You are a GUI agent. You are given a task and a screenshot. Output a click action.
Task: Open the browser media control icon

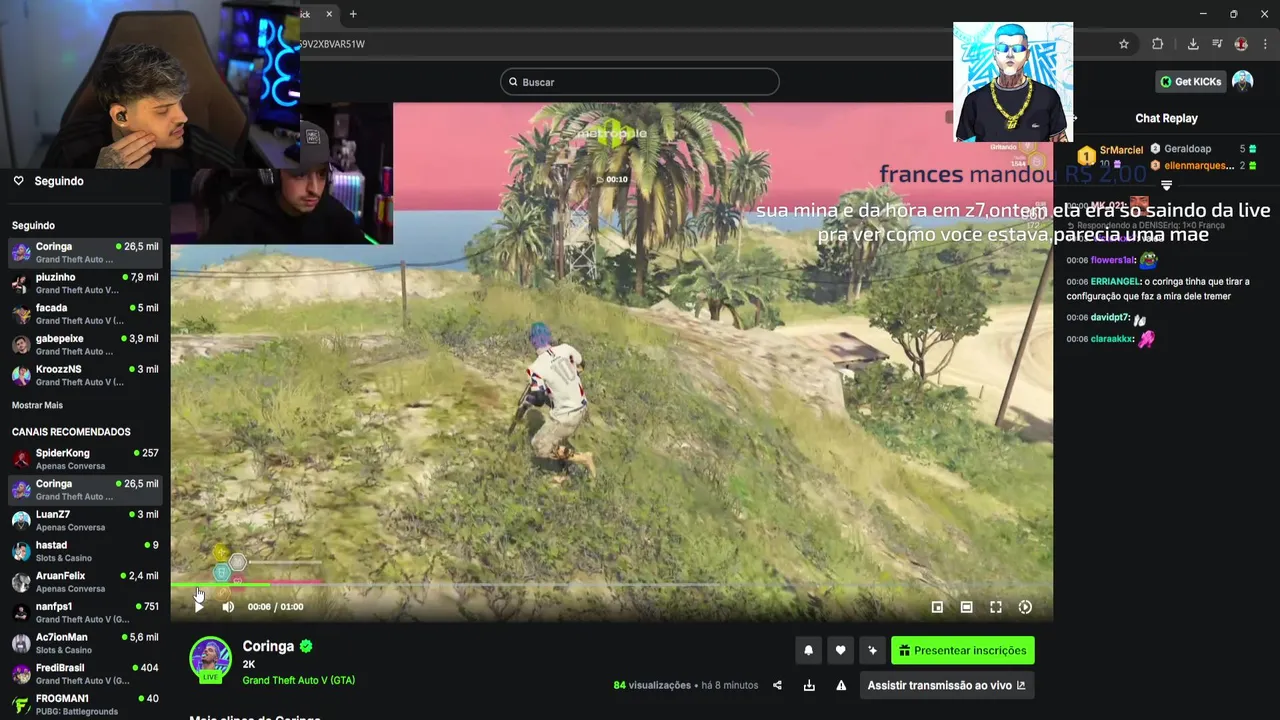click(x=1217, y=44)
